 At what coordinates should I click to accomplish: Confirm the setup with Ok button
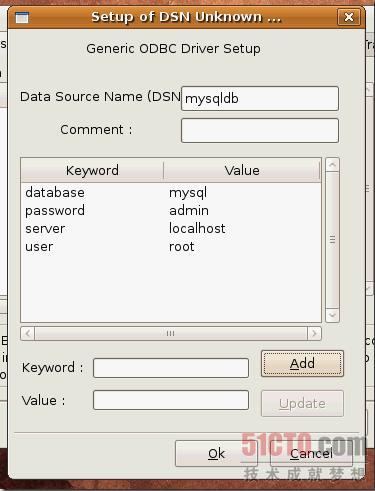[x=216, y=454]
